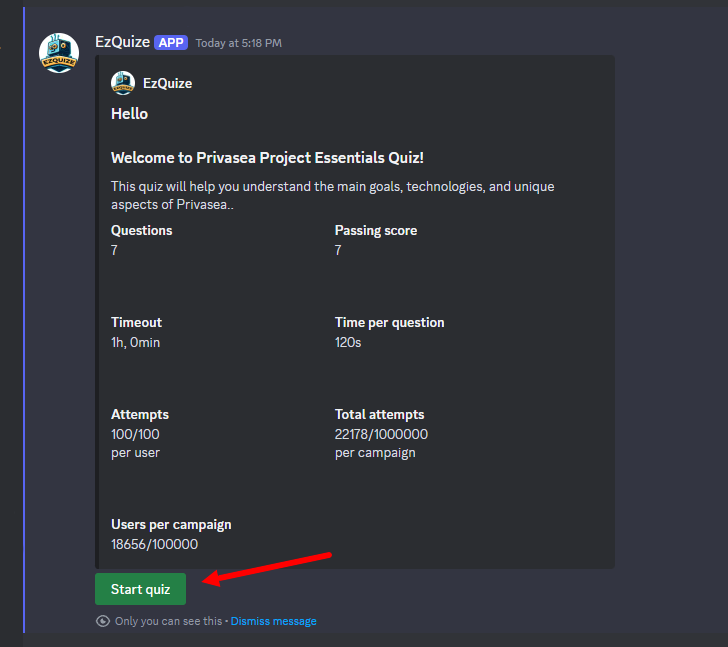Click the green Start quiz button
This screenshot has width=728, height=647.
coord(140,589)
